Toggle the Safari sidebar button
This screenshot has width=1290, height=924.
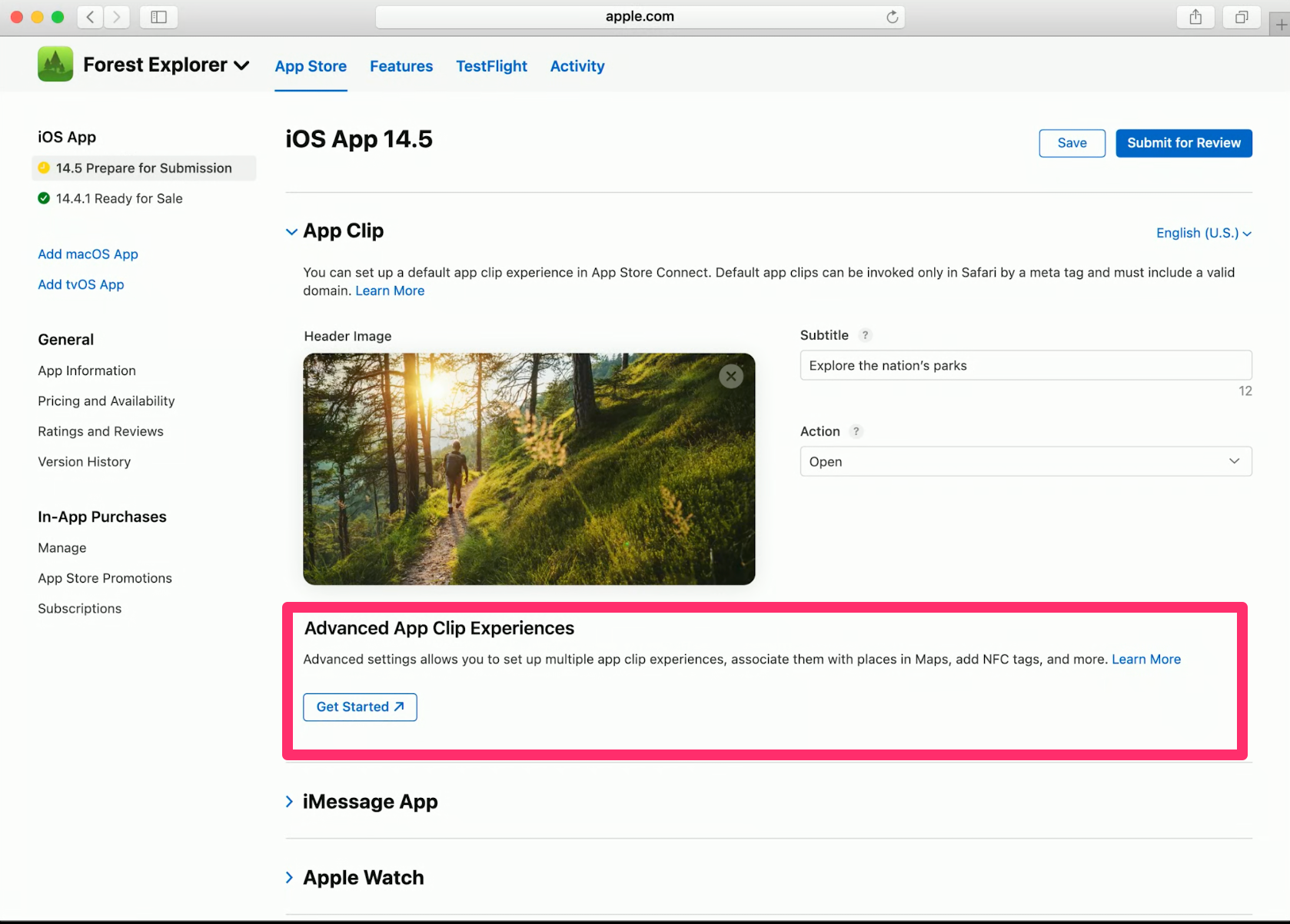click(159, 17)
